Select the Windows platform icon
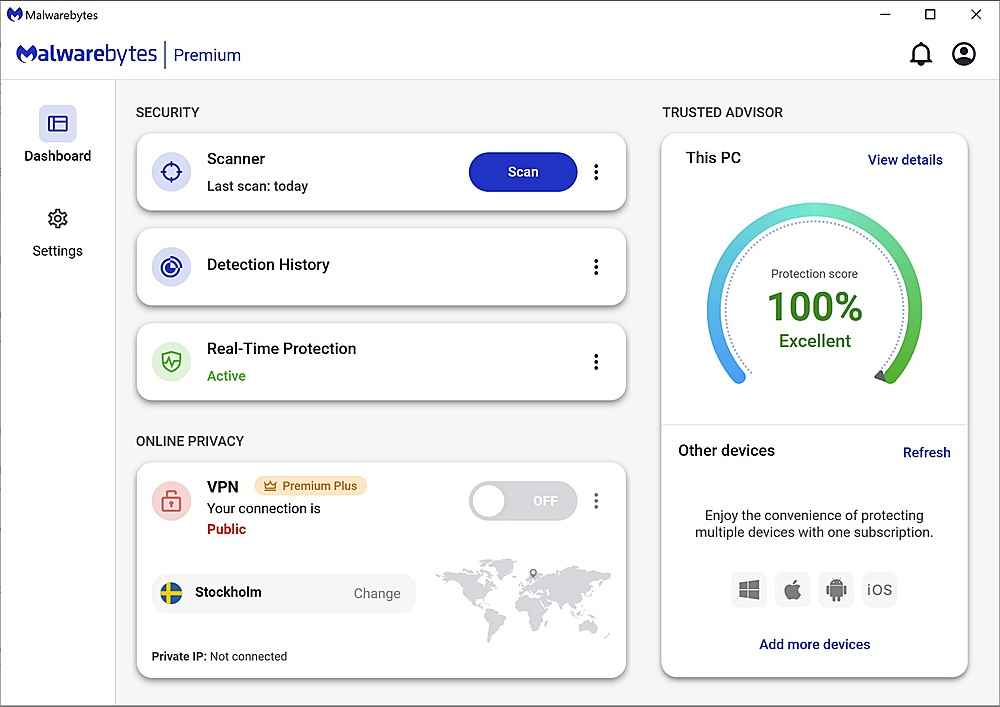The image size is (1000, 707). point(749,590)
